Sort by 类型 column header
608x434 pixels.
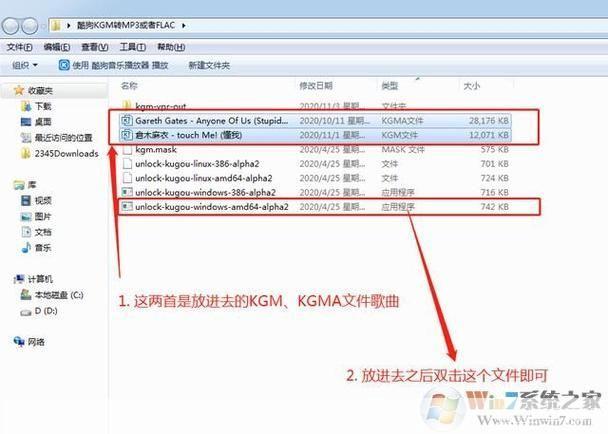coord(390,86)
